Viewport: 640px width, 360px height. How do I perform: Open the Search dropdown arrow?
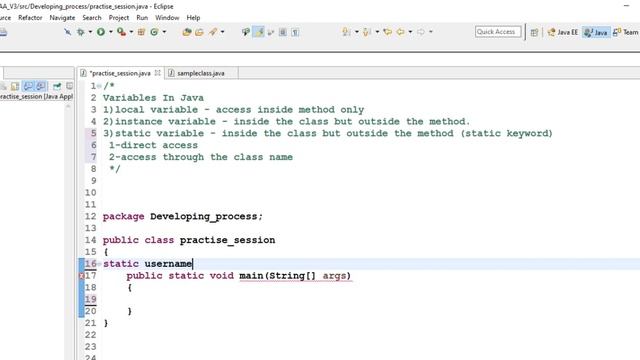click(x=222, y=32)
